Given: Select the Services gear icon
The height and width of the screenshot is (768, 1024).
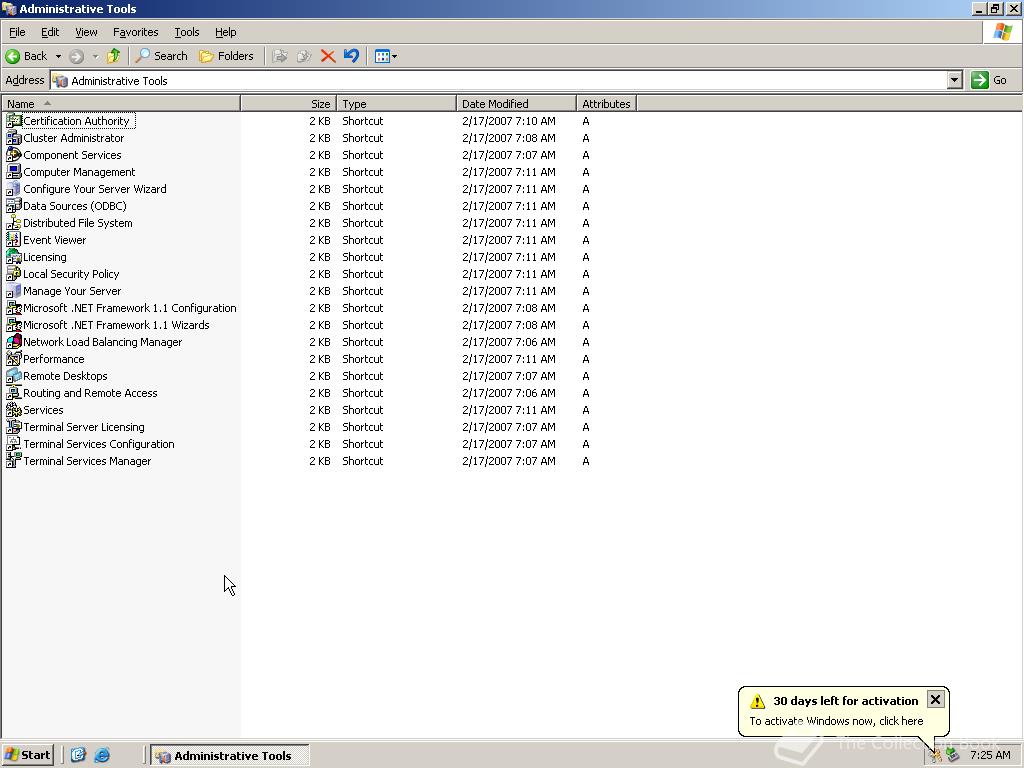Looking at the screenshot, I should (x=13, y=409).
